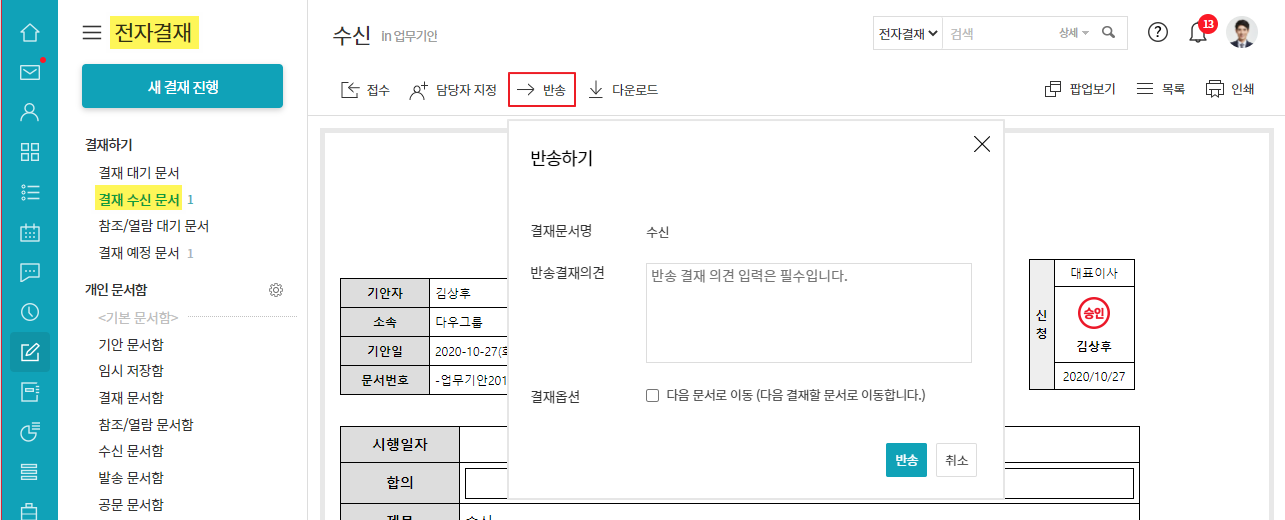Open the calendar icon in sidebar
The width and height of the screenshot is (1285, 520).
coord(29,232)
